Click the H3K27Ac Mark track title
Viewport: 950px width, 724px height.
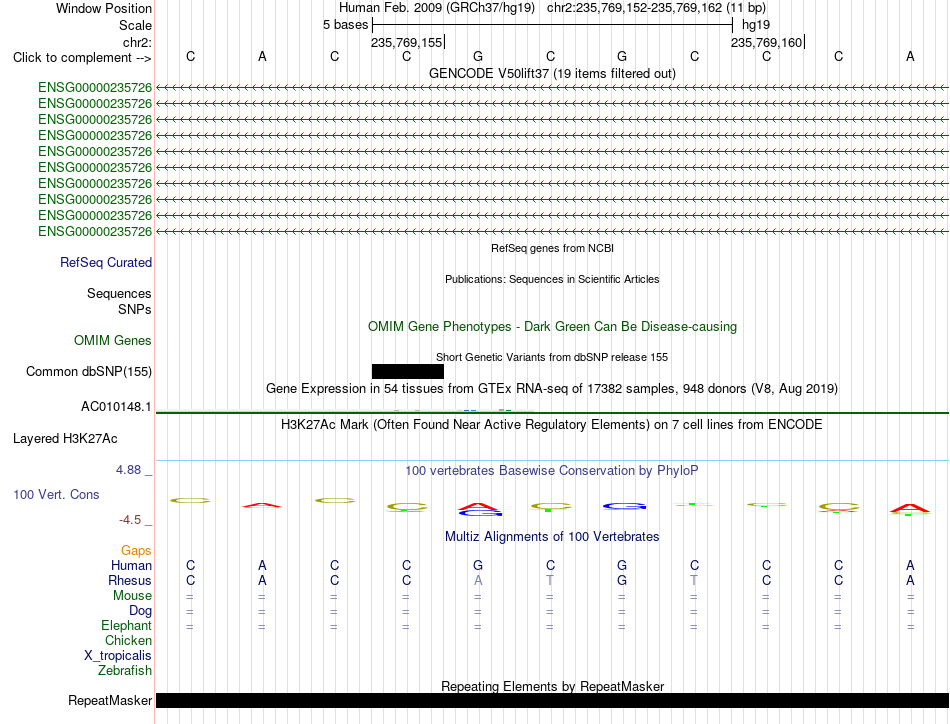click(552, 424)
